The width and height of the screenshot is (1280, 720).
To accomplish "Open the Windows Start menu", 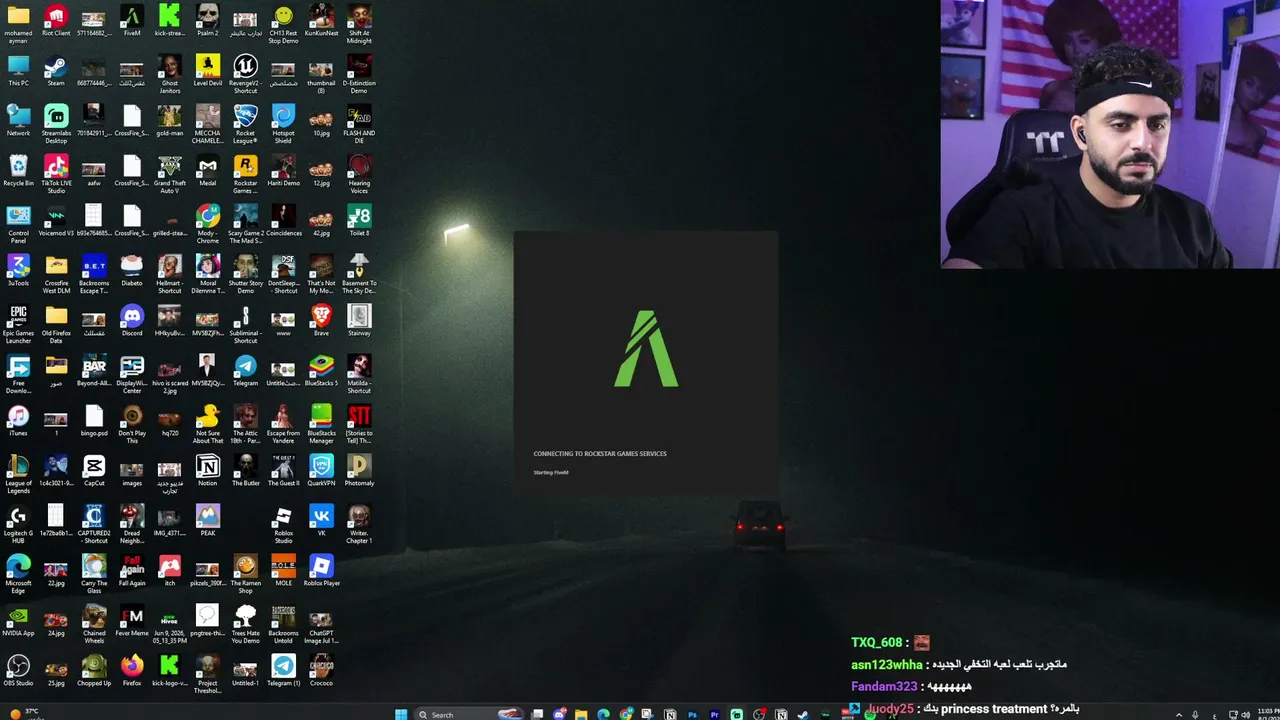I will tap(401, 714).
